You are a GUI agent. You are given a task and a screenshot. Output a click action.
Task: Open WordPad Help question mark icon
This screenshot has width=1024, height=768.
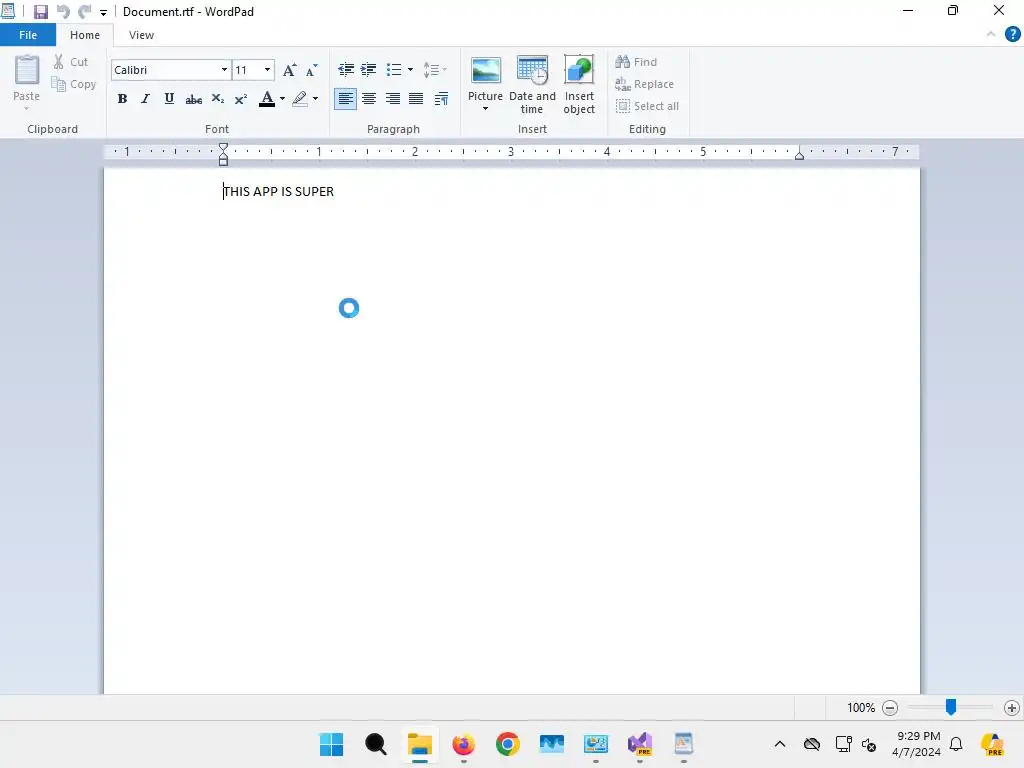click(x=1012, y=35)
